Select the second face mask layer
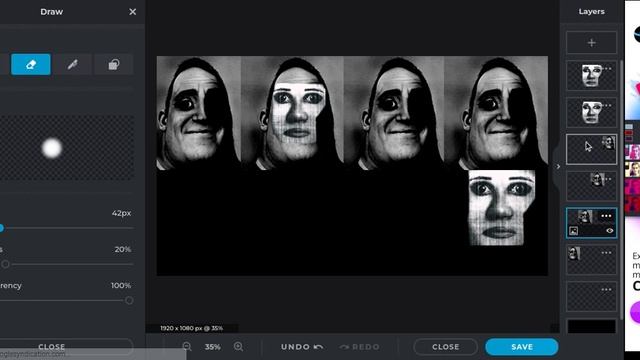The height and width of the screenshot is (360, 640). tap(591, 112)
